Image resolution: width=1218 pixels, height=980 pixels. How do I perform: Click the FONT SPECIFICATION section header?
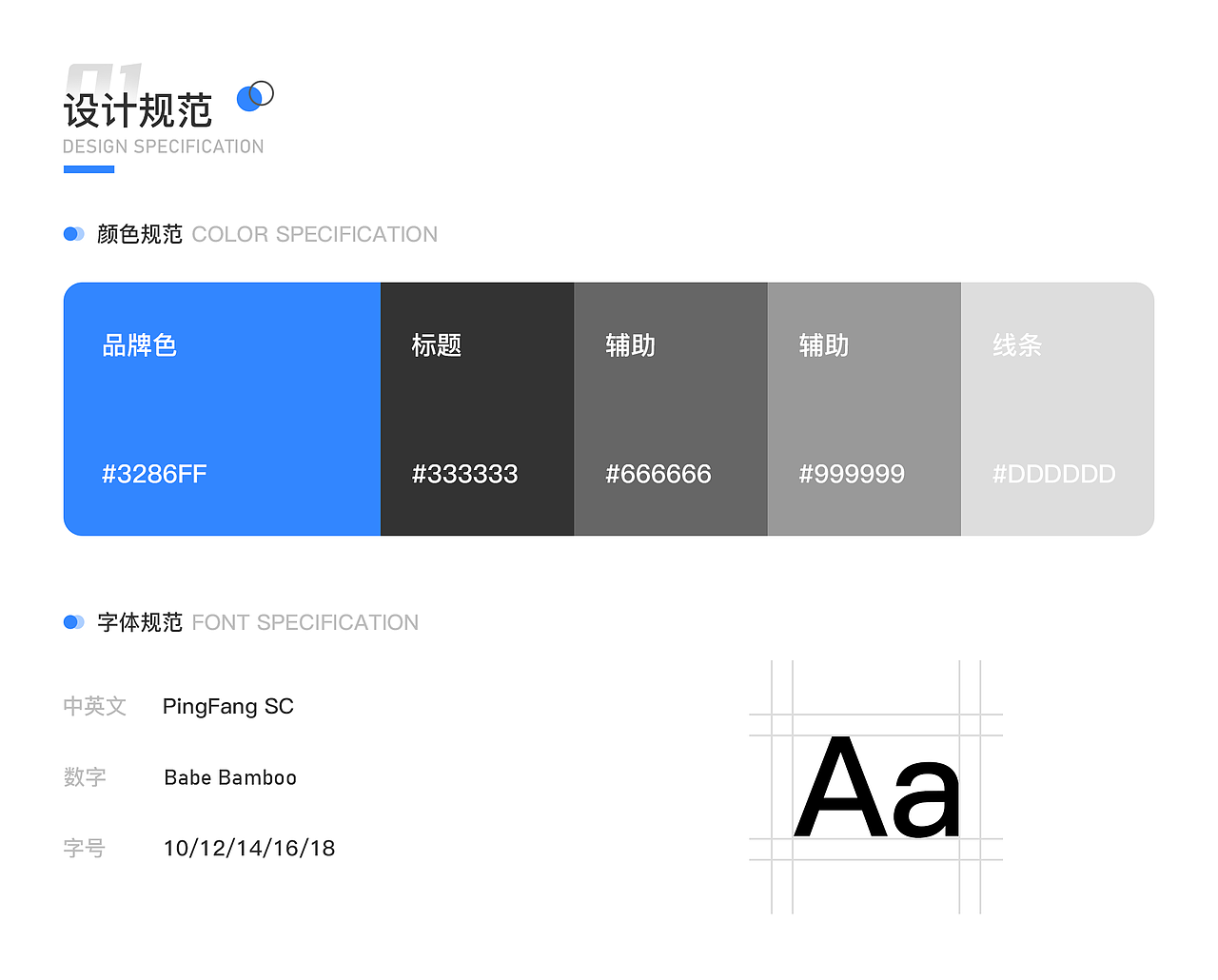pos(305,622)
